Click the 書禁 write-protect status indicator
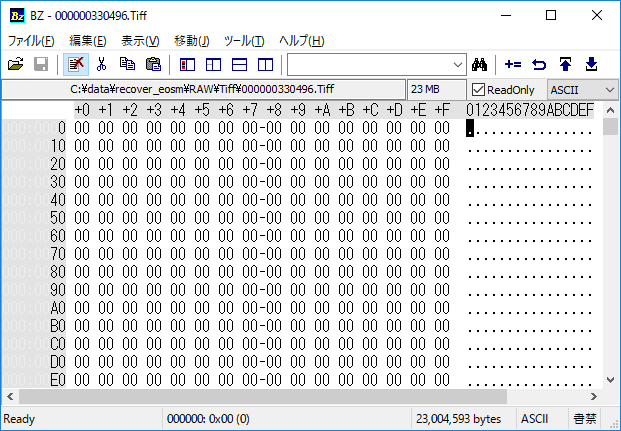The height and width of the screenshot is (431, 621). (585, 419)
